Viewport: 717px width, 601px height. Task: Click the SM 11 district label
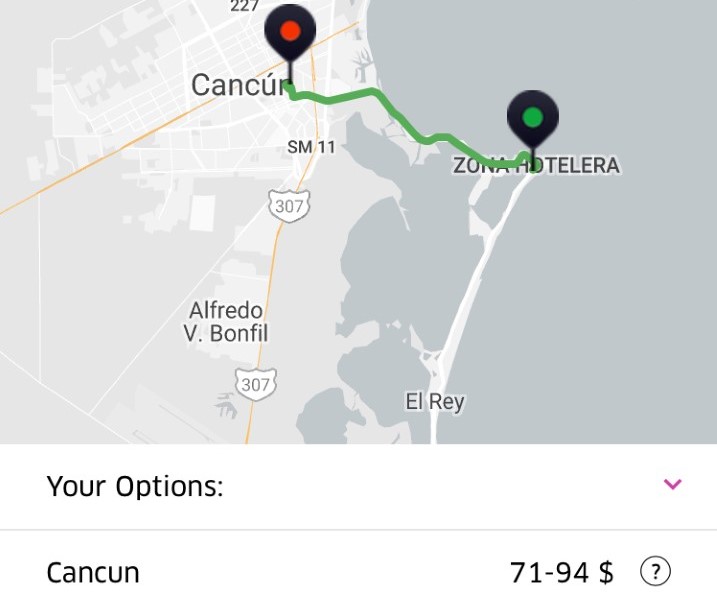coord(311,147)
